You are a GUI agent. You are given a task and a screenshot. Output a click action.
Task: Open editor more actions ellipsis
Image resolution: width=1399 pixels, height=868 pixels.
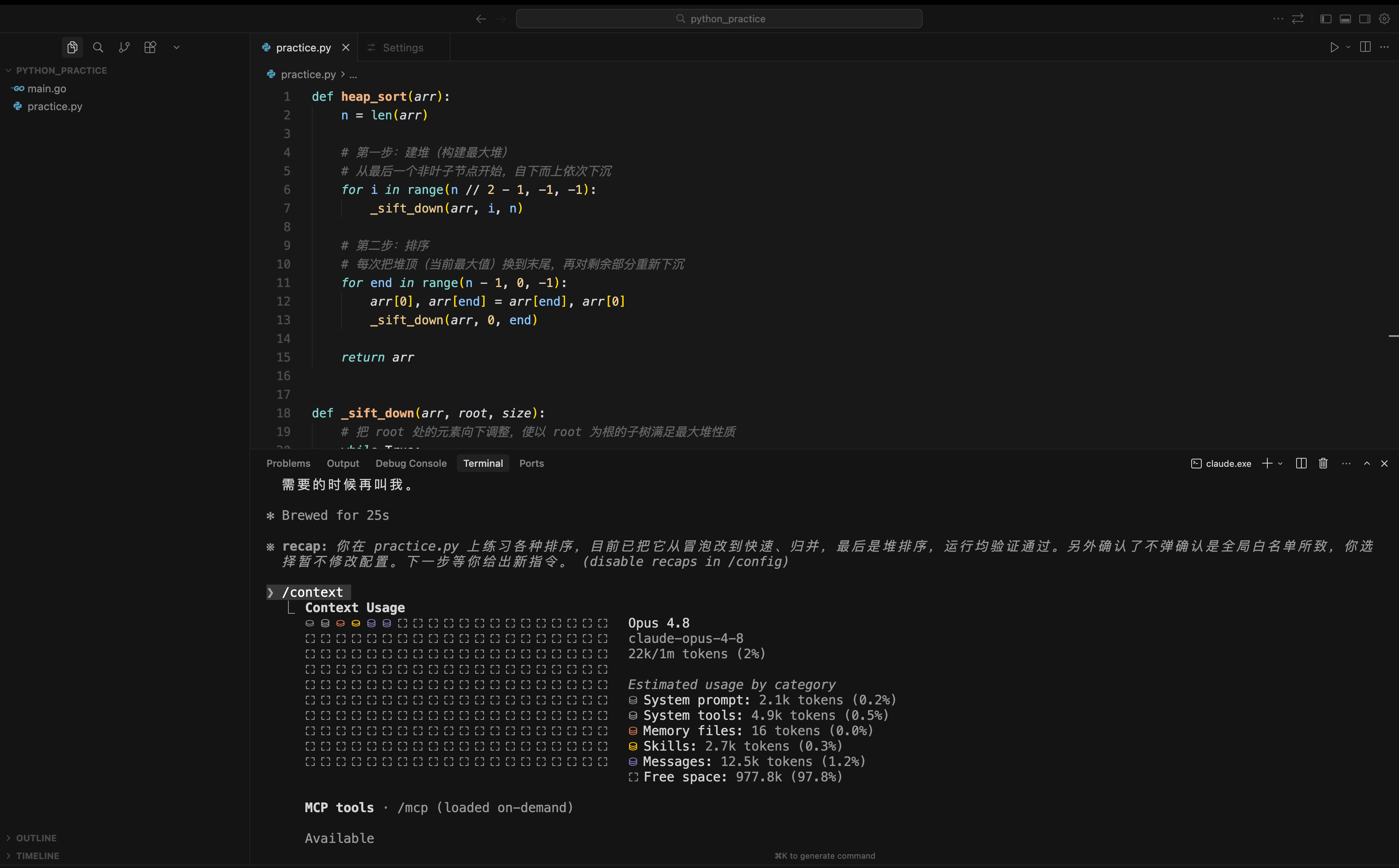(x=1385, y=47)
